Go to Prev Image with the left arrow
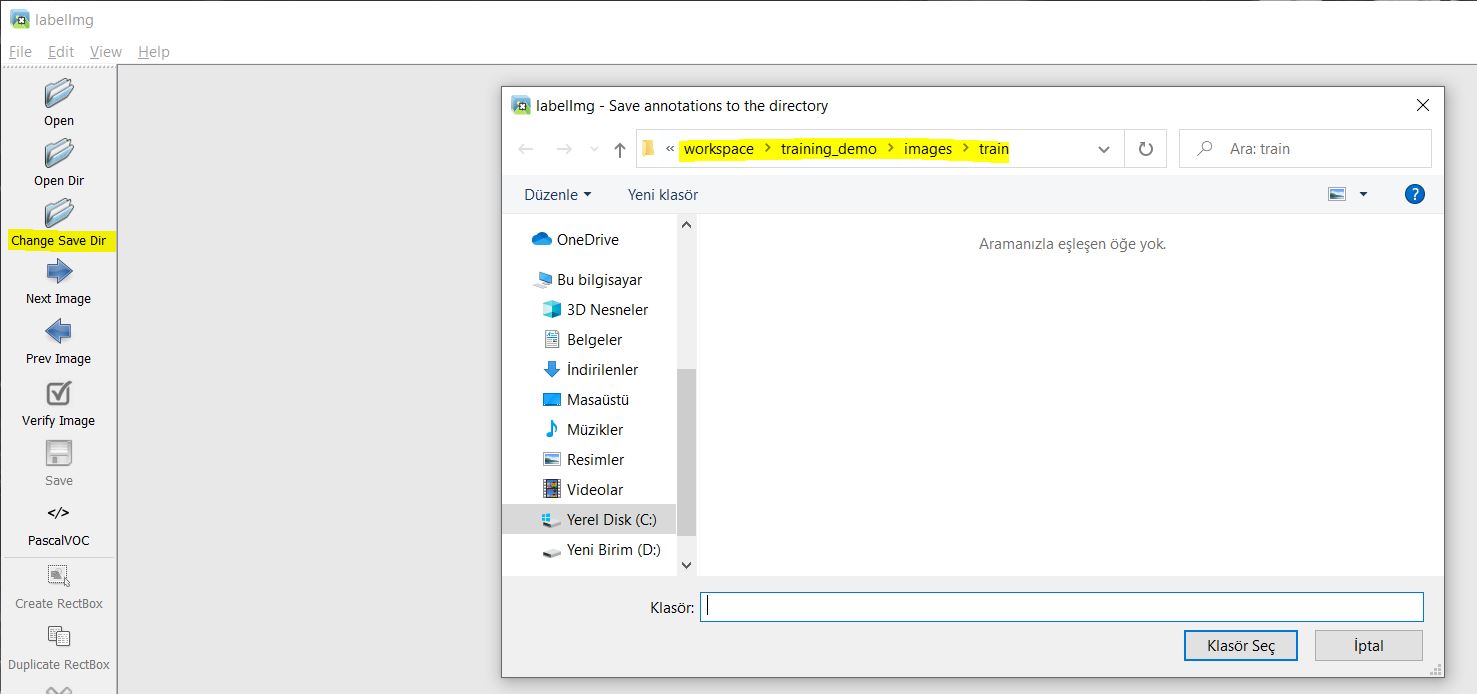The height and width of the screenshot is (694, 1477). 59,331
